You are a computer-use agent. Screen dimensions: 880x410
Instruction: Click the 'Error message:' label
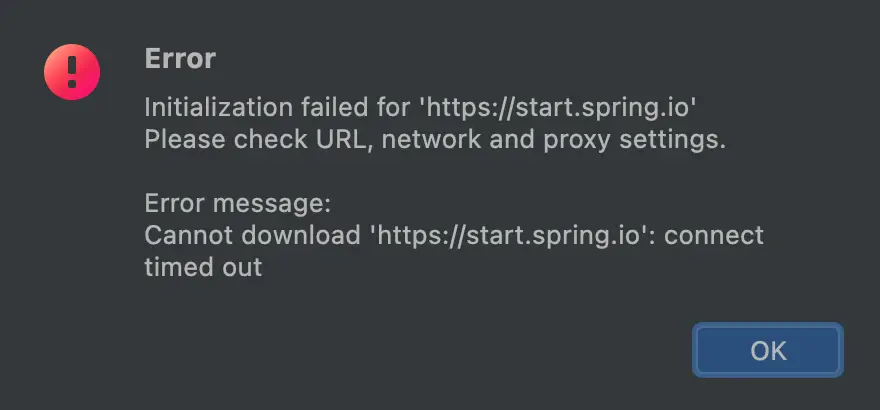coord(238,204)
